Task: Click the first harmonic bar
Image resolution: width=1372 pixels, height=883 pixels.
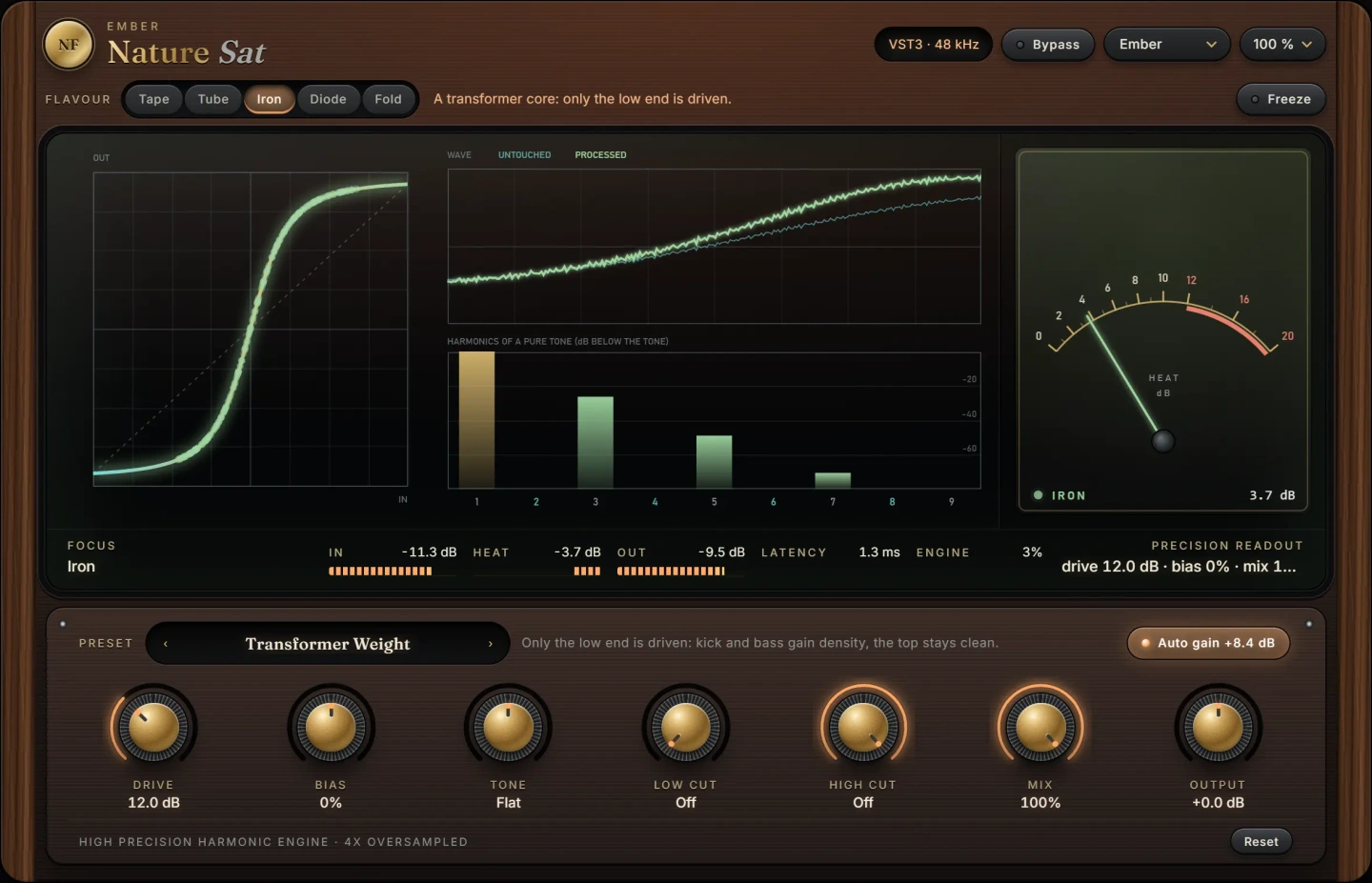Action: (x=476, y=420)
